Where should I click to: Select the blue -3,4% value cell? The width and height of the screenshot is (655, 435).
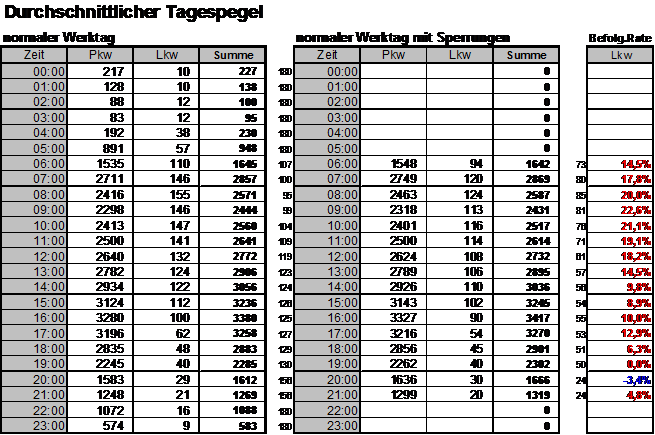coord(636,380)
